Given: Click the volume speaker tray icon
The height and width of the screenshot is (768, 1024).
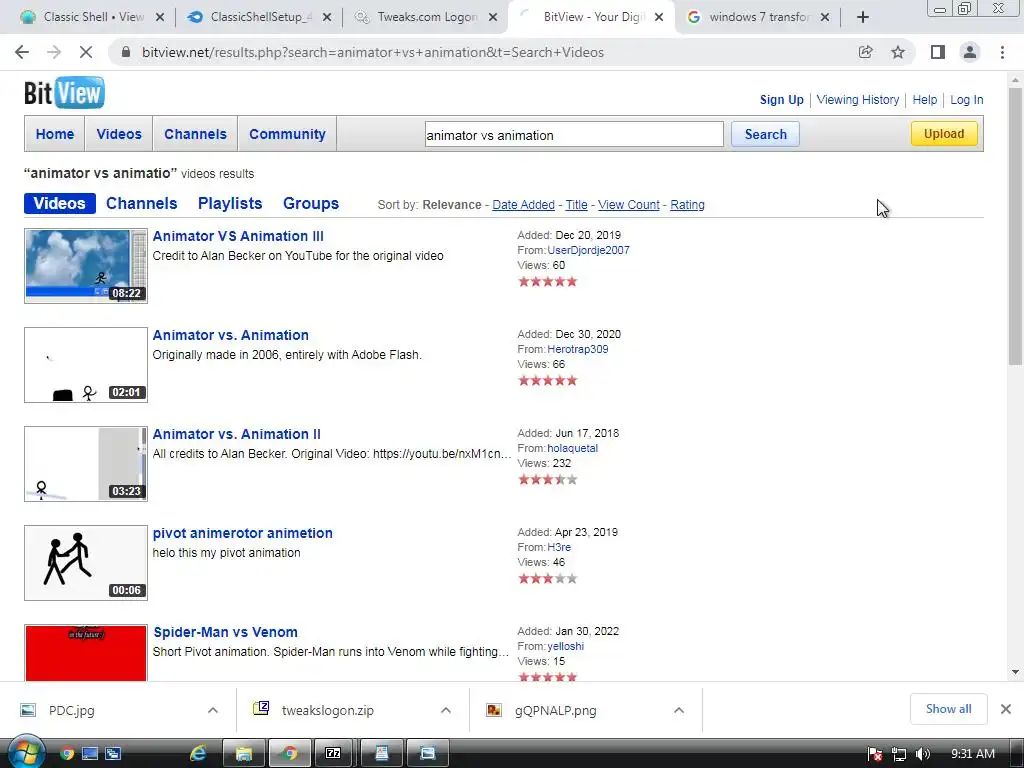Looking at the screenshot, I should (923, 754).
